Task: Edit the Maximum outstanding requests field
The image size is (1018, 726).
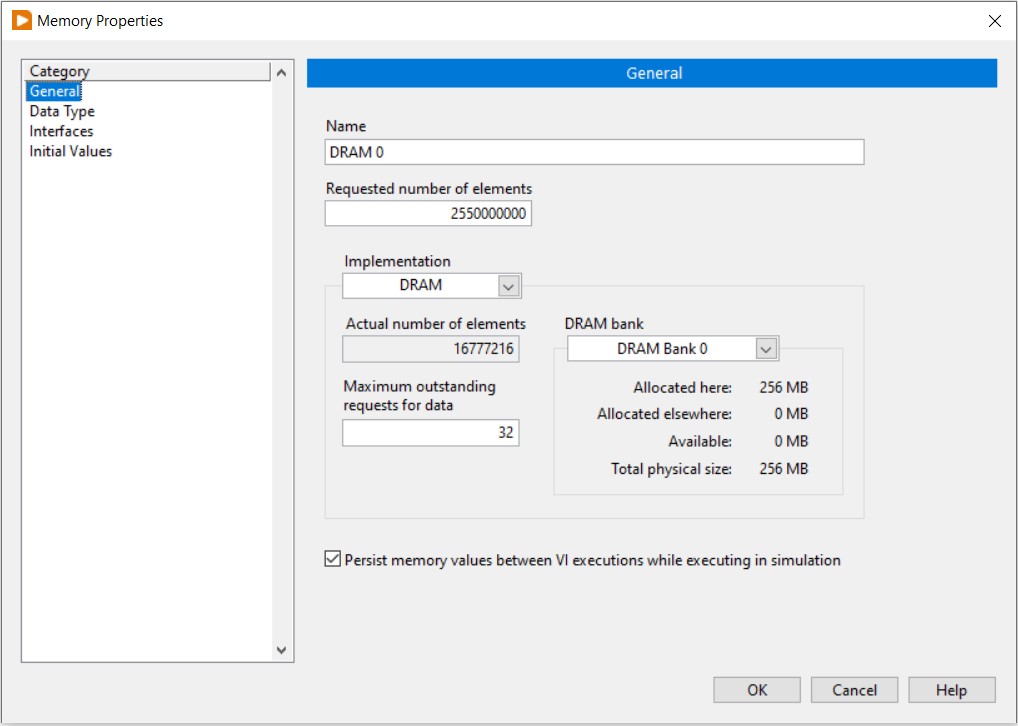Action: (430, 433)
